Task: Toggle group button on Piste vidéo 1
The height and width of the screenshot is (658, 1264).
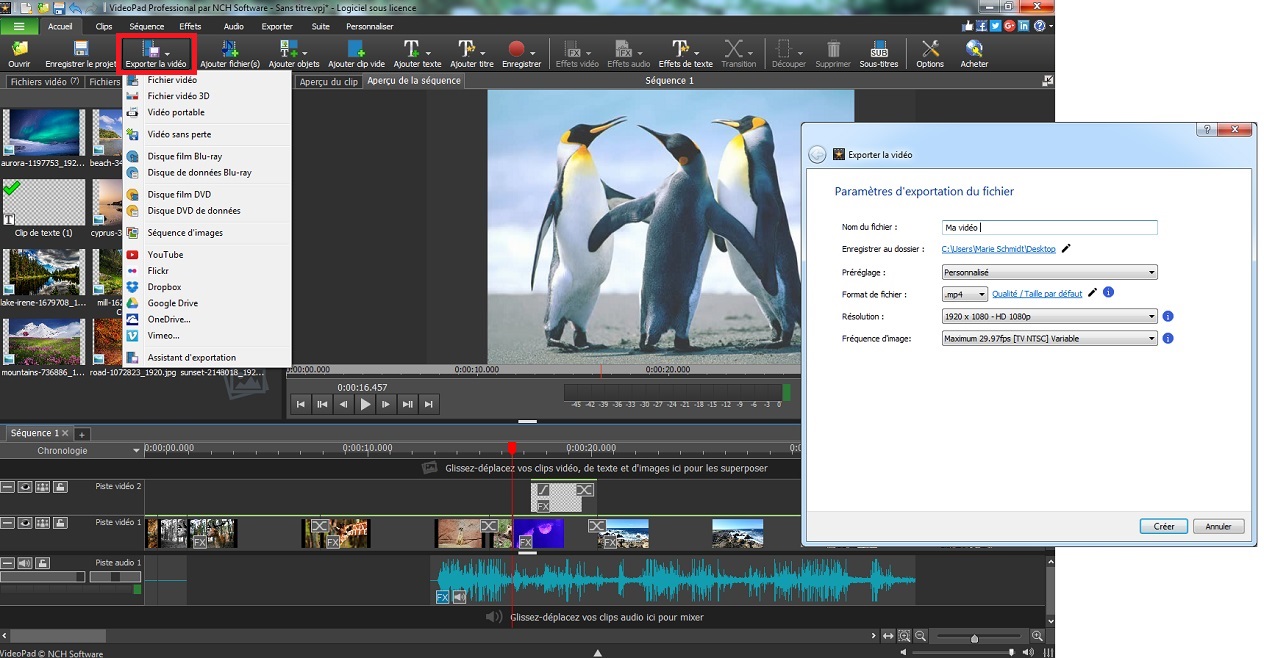Action: click(x=43, y=523)
